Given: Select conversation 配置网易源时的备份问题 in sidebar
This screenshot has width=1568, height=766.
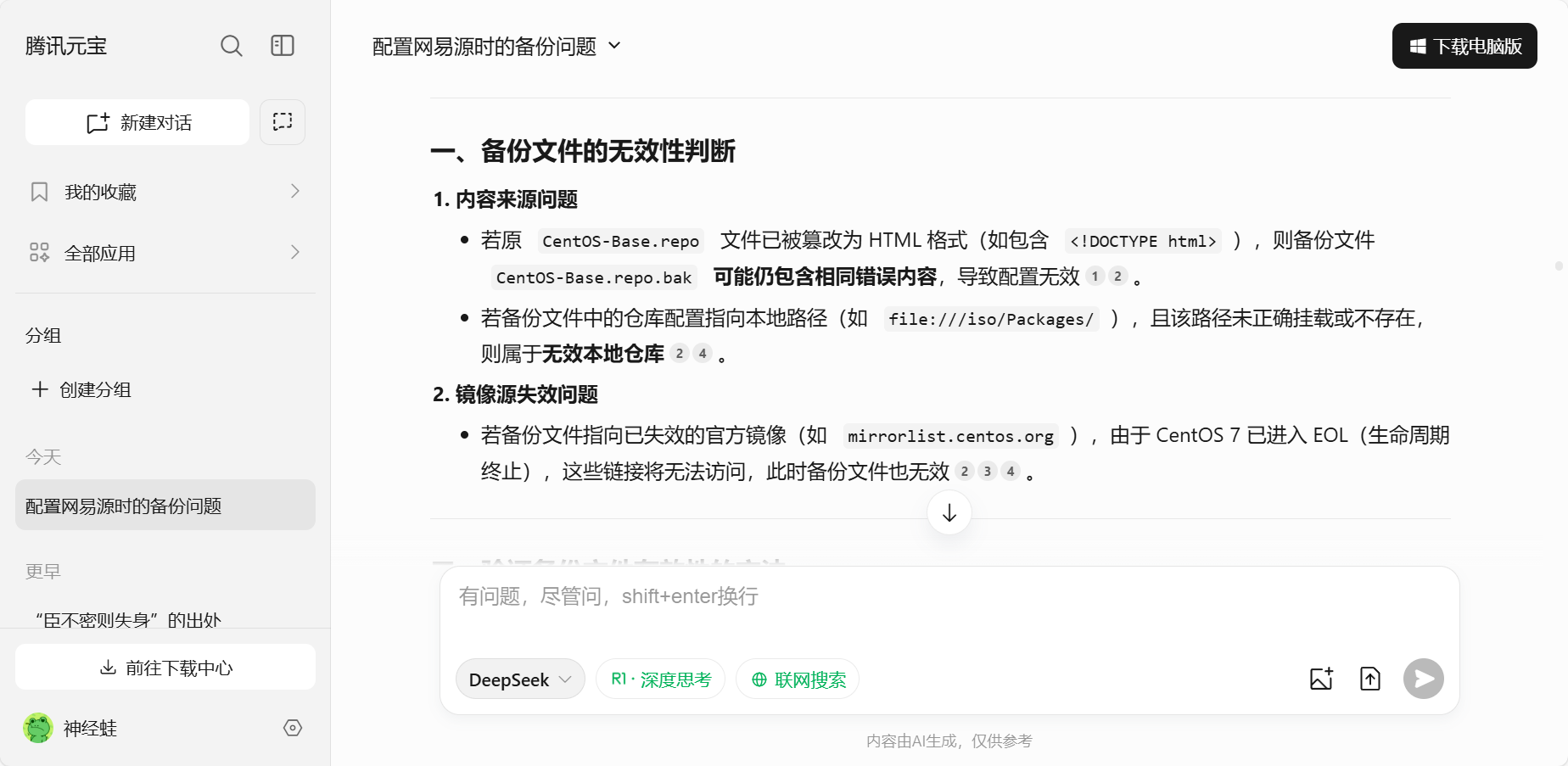Looking at the screenshot, I should (x=165, y=505).
